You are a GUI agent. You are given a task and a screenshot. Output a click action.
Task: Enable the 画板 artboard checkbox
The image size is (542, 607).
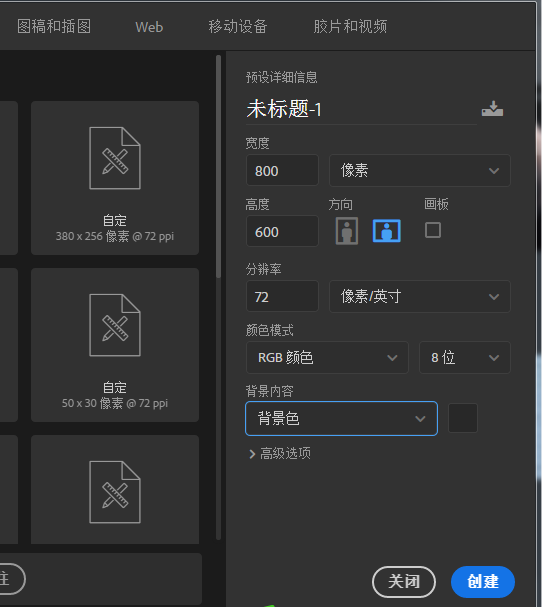(432, 230)
